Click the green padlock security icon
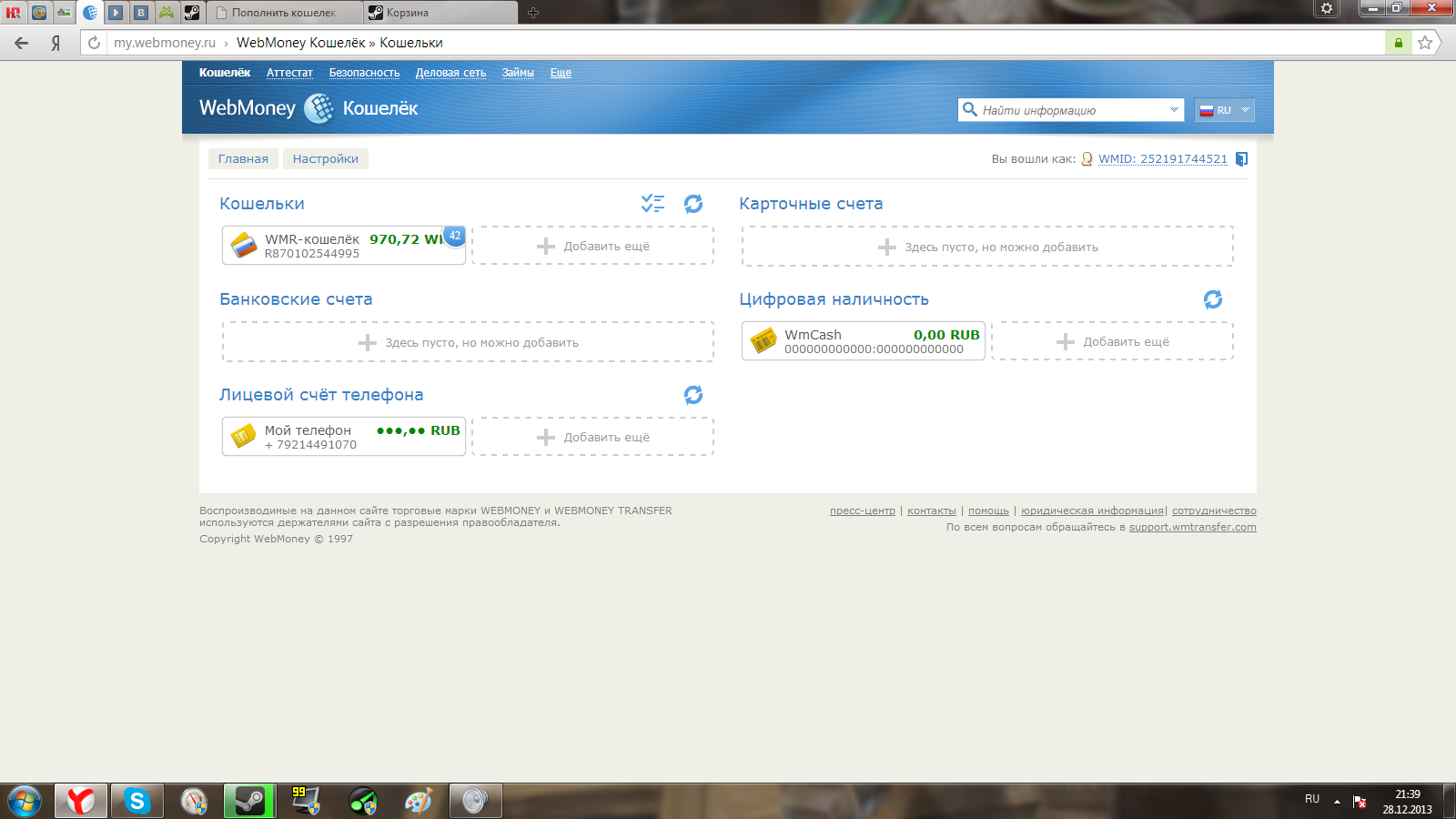Image resolution: width=1456 pixels, height=819 pixels. [x=1398, y=43]
